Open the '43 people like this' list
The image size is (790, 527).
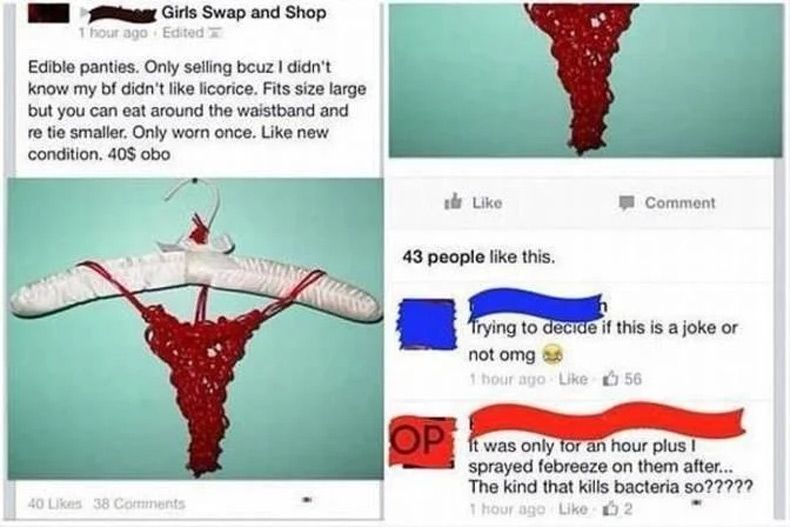point(479,257)
